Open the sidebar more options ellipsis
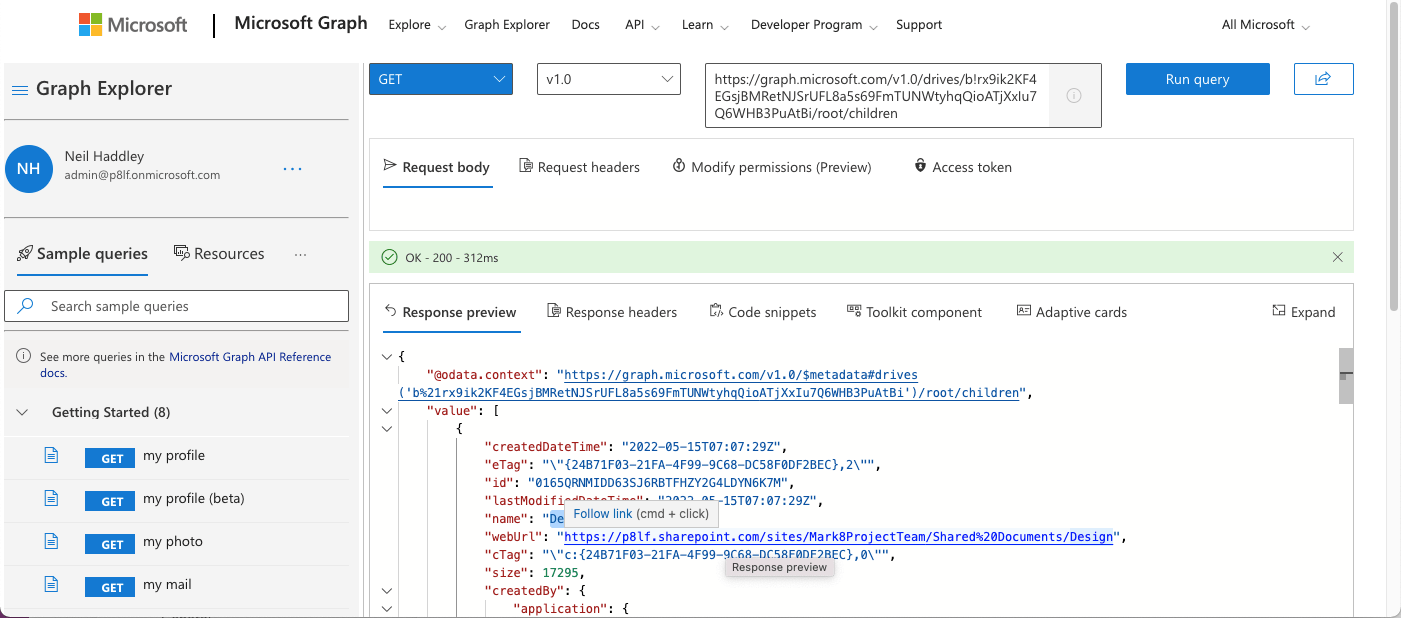 tap(300, 255)
